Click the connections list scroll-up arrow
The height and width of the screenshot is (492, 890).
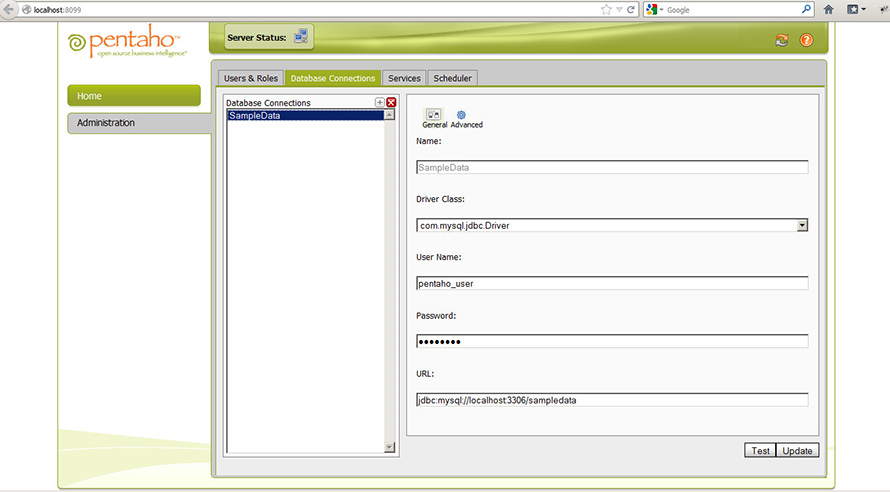click(389, 115)
